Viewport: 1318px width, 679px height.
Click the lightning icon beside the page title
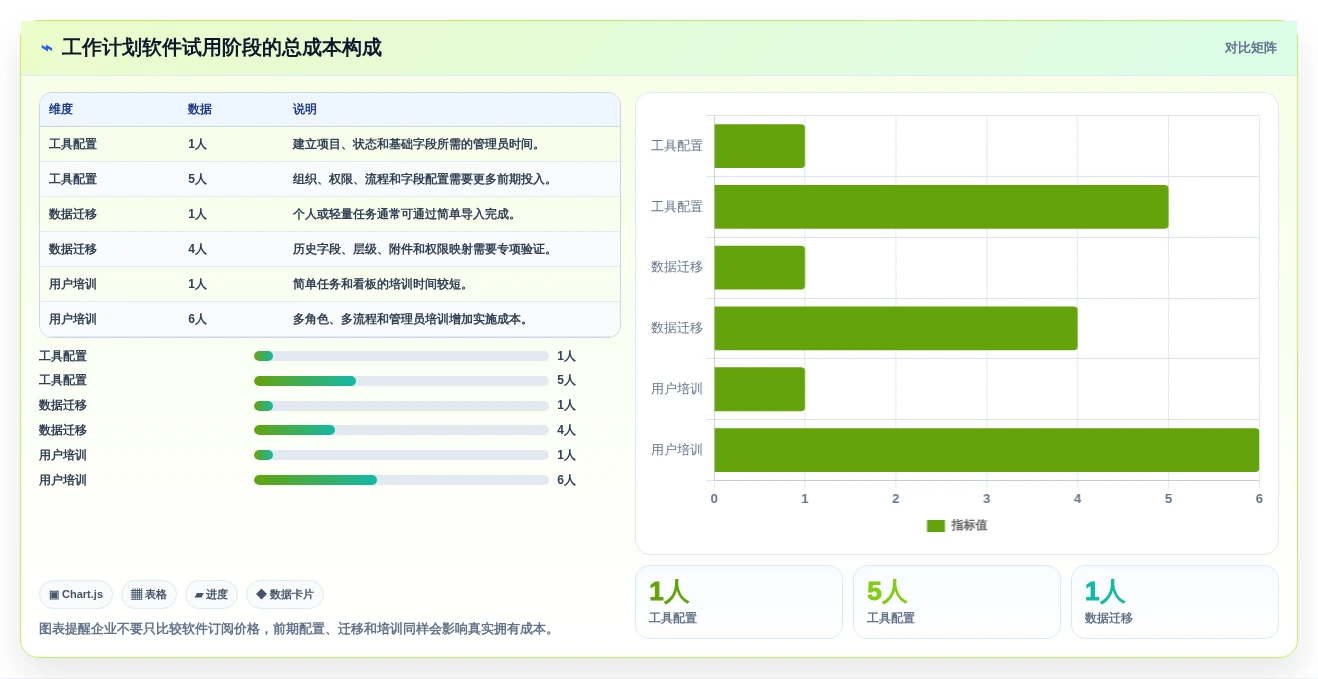tap(47, 48)
